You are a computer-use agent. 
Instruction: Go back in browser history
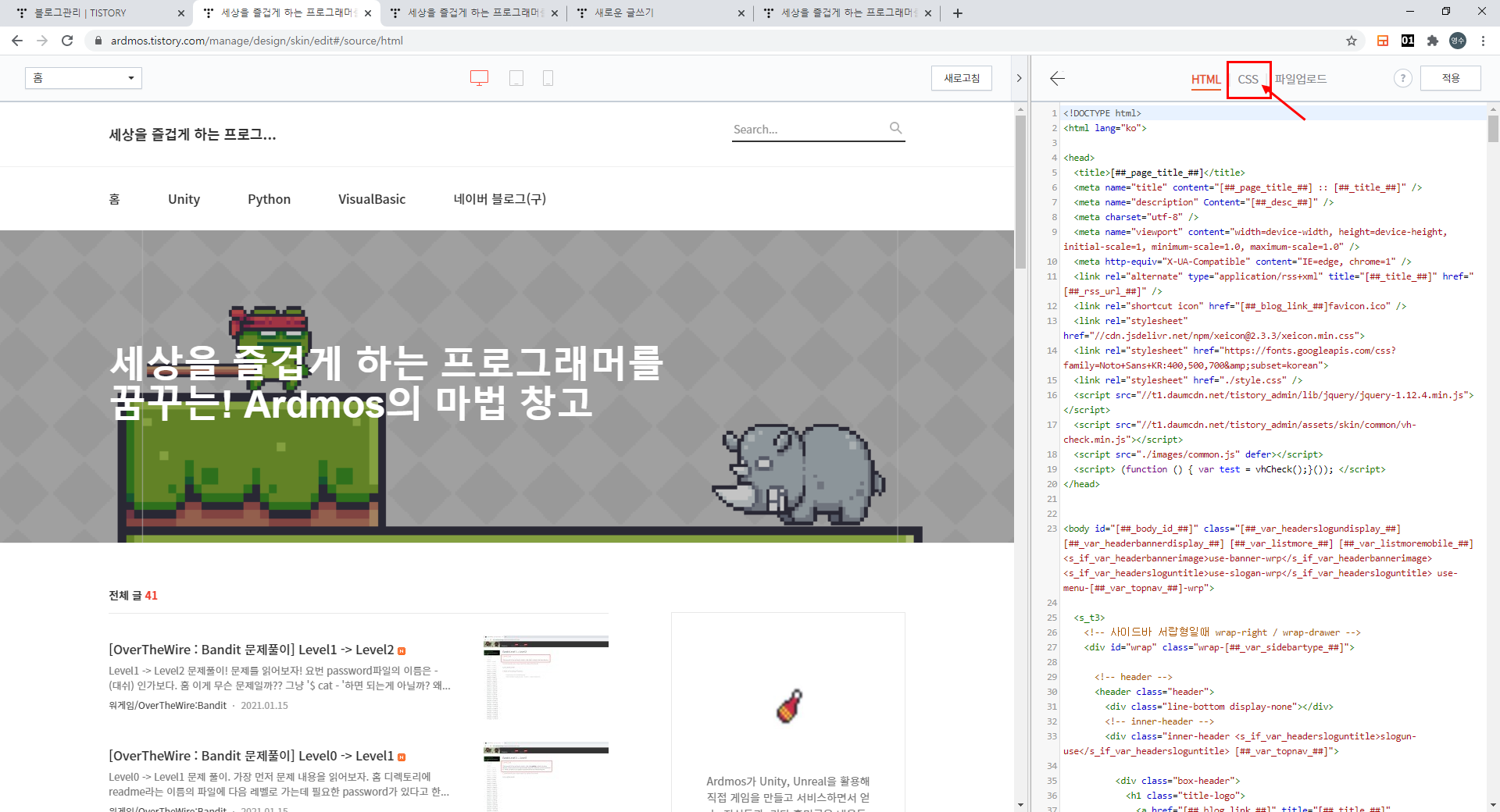click(17, 41)
